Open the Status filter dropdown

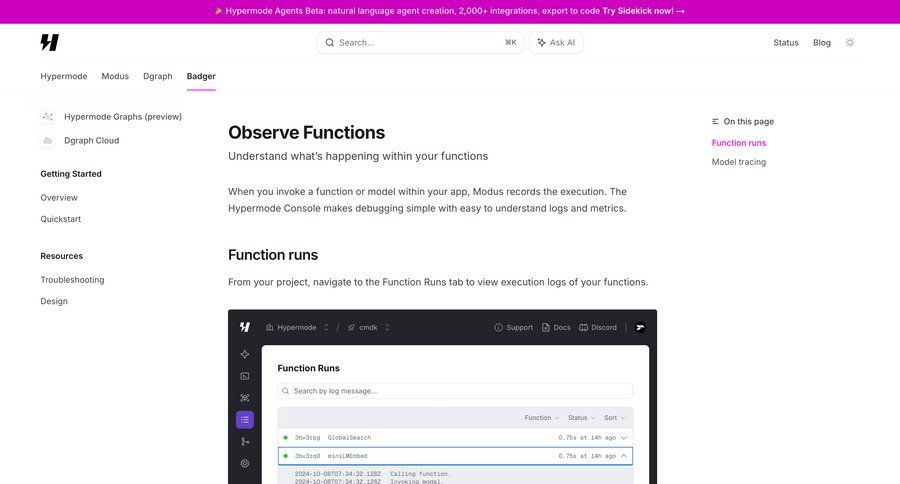coord(581,418)
